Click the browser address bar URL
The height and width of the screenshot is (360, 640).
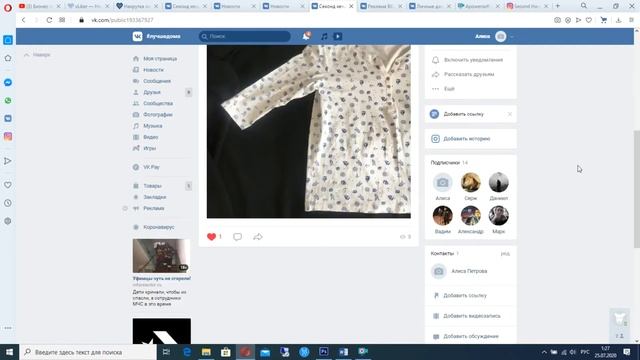click(122, 20)
